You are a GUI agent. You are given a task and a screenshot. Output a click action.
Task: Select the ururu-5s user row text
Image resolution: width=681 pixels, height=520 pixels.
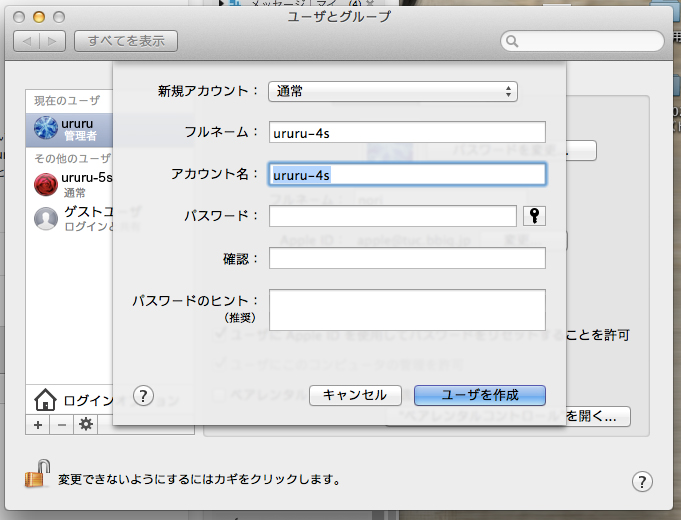87,178
